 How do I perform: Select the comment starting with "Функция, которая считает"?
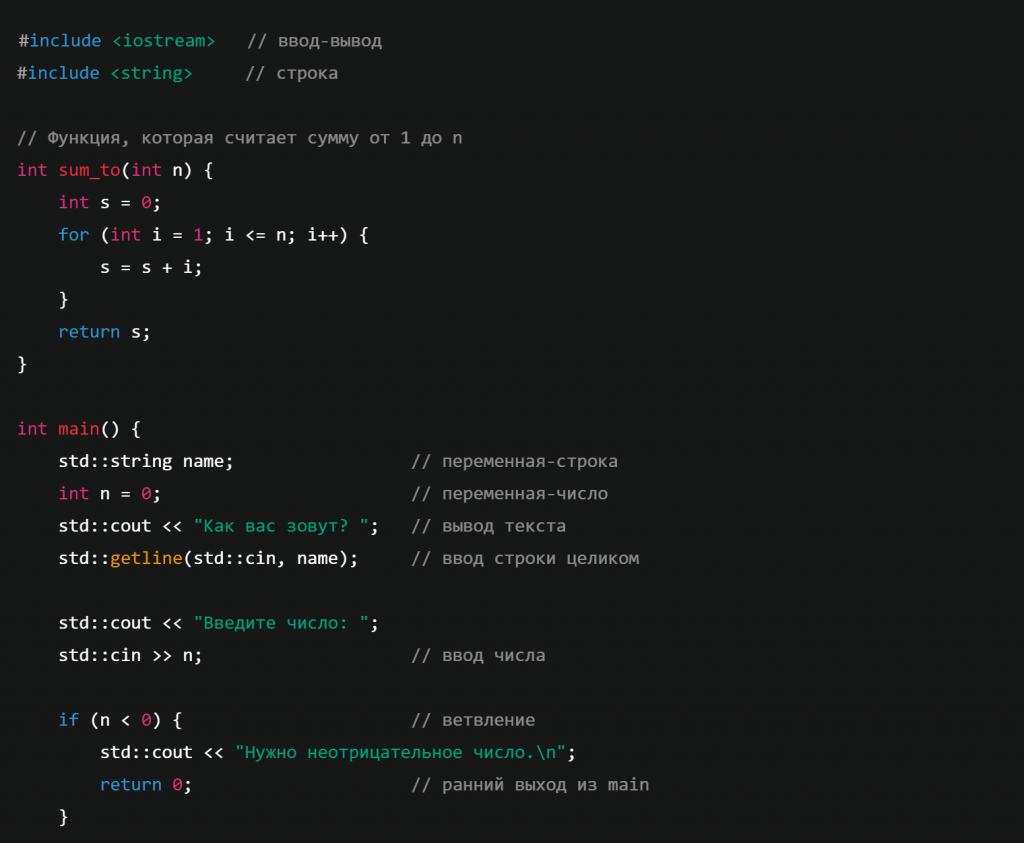pos(240,138)
